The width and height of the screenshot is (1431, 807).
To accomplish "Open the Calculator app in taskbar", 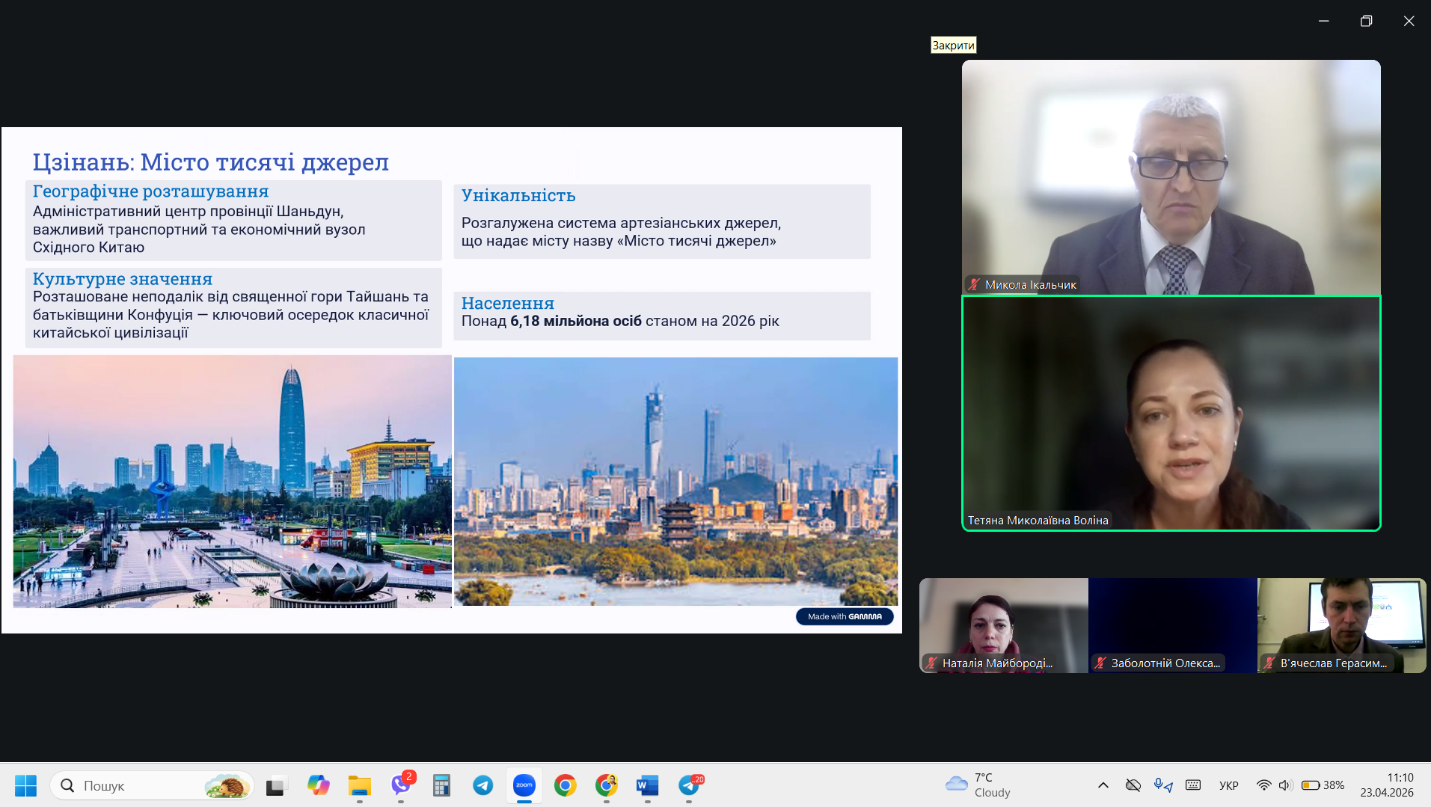I will click(442, 786).
